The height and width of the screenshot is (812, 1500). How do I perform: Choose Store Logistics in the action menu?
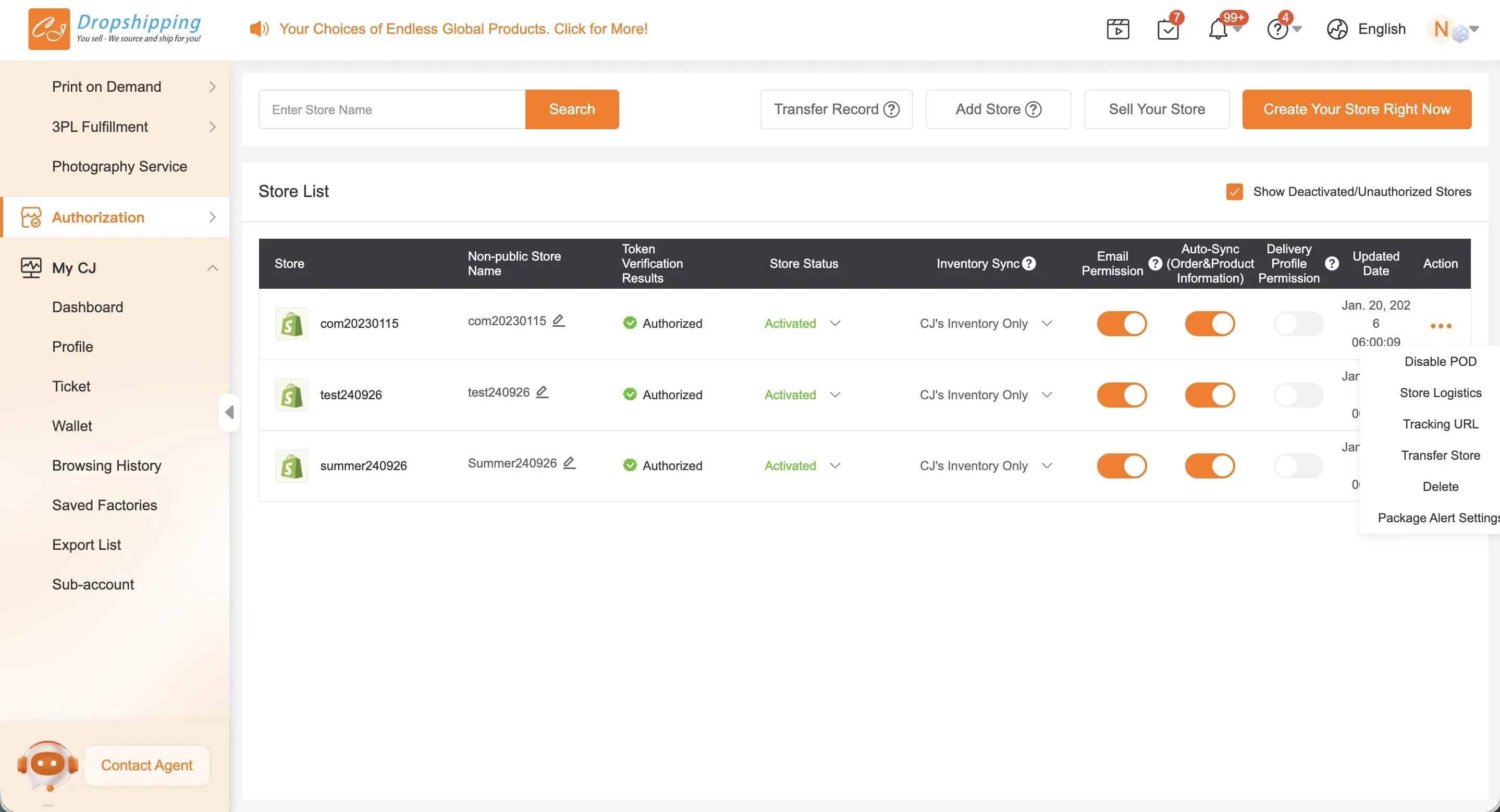pyautogui.click(x=1440, y=393)
